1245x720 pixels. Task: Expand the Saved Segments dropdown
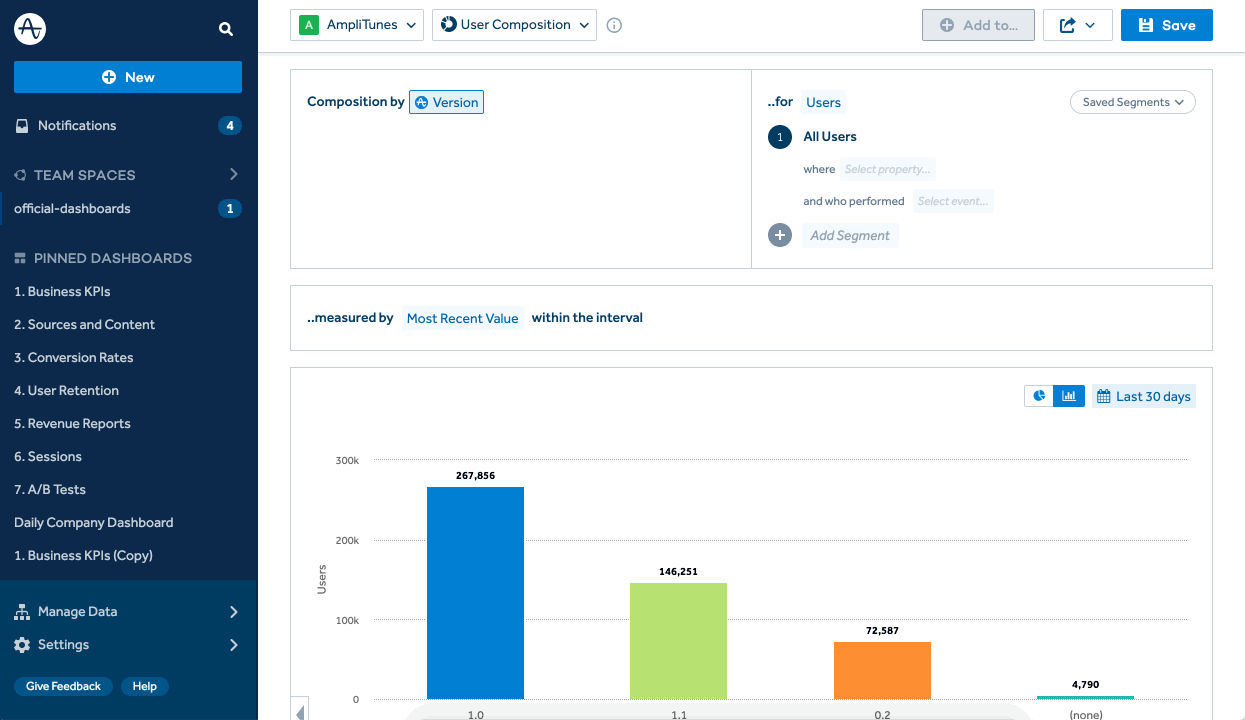pyautogui.click(x=1132, y=102)
